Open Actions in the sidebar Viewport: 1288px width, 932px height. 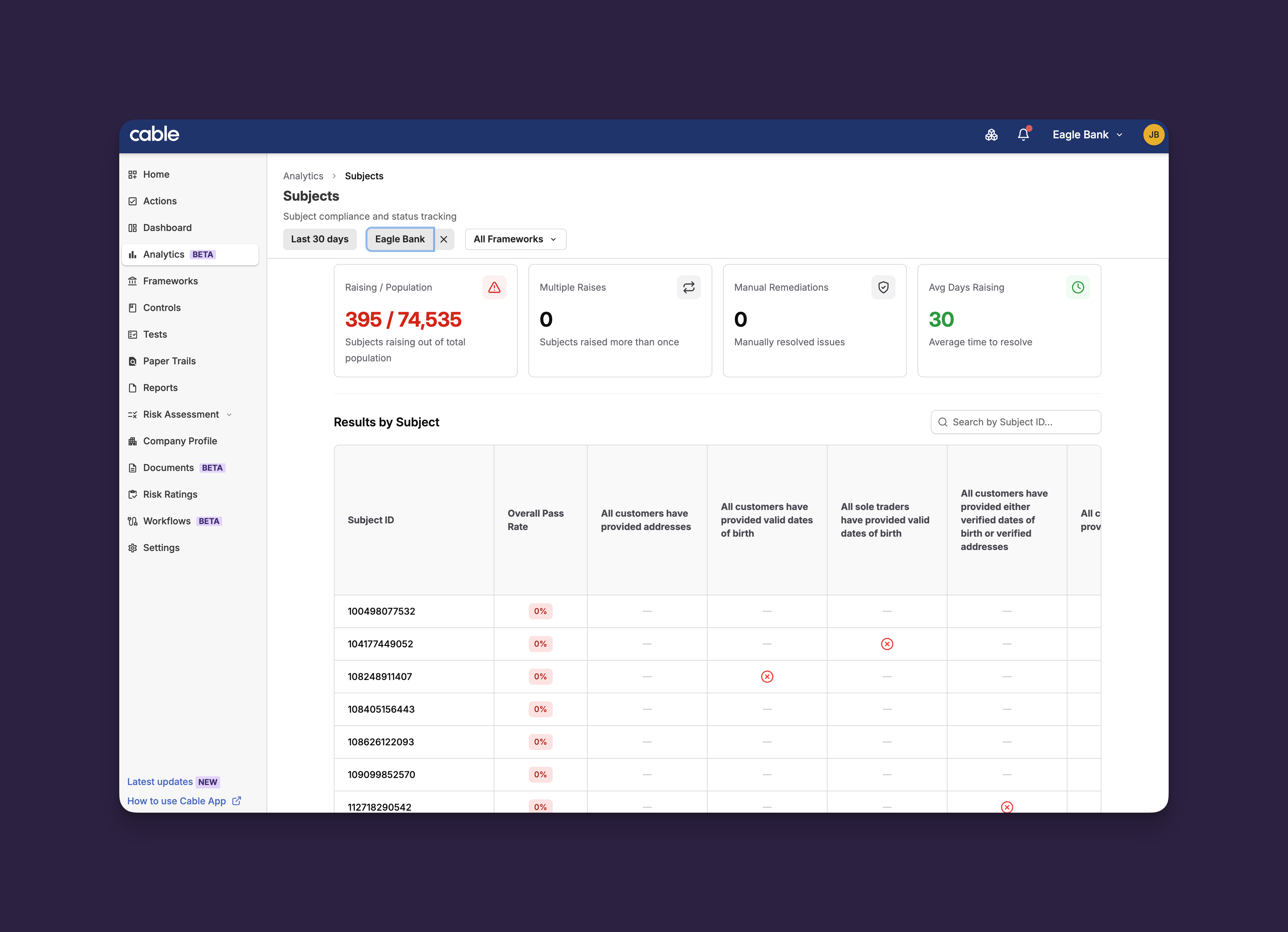(190, 201)
